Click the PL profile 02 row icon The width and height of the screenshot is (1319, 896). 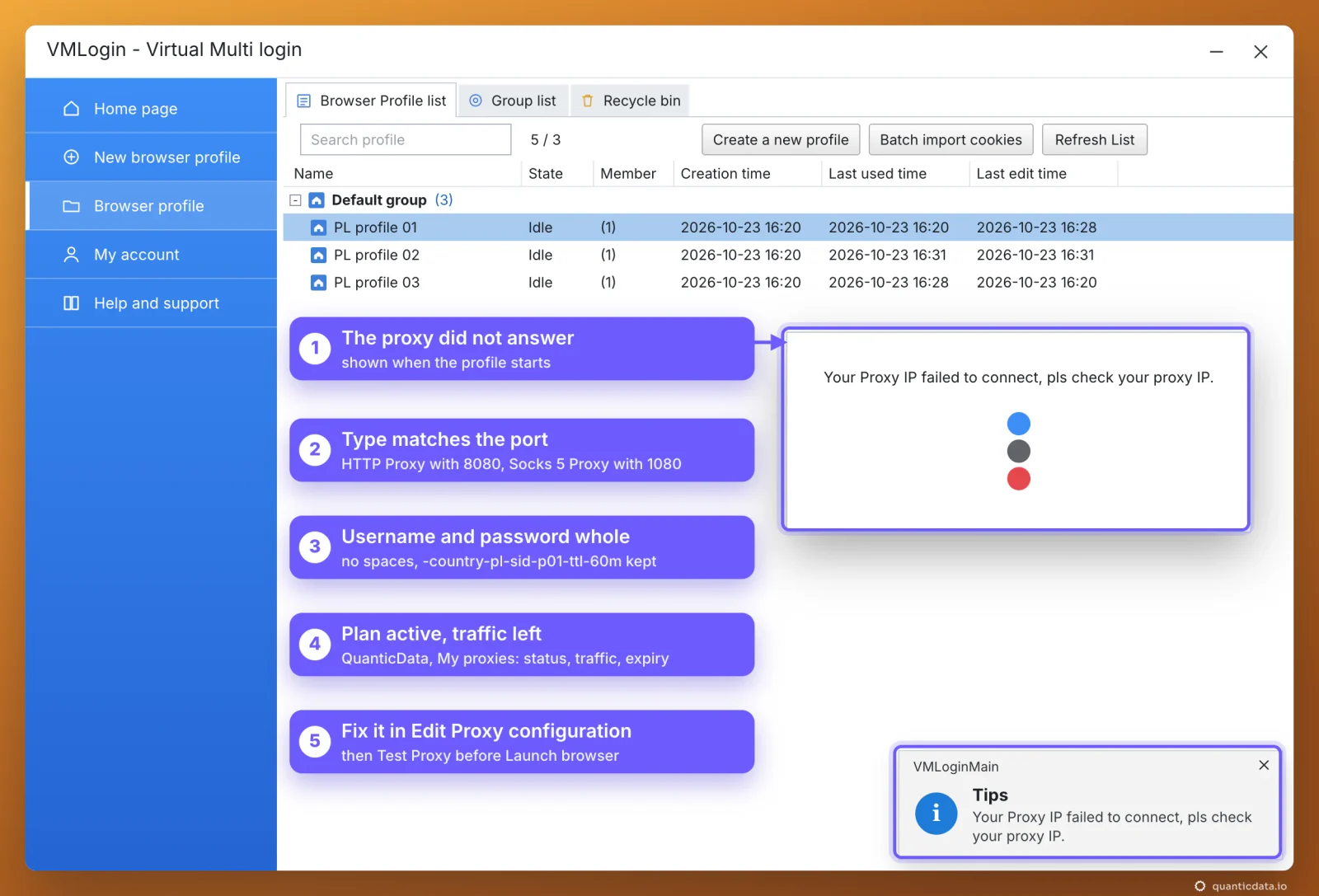coord(318,255)
